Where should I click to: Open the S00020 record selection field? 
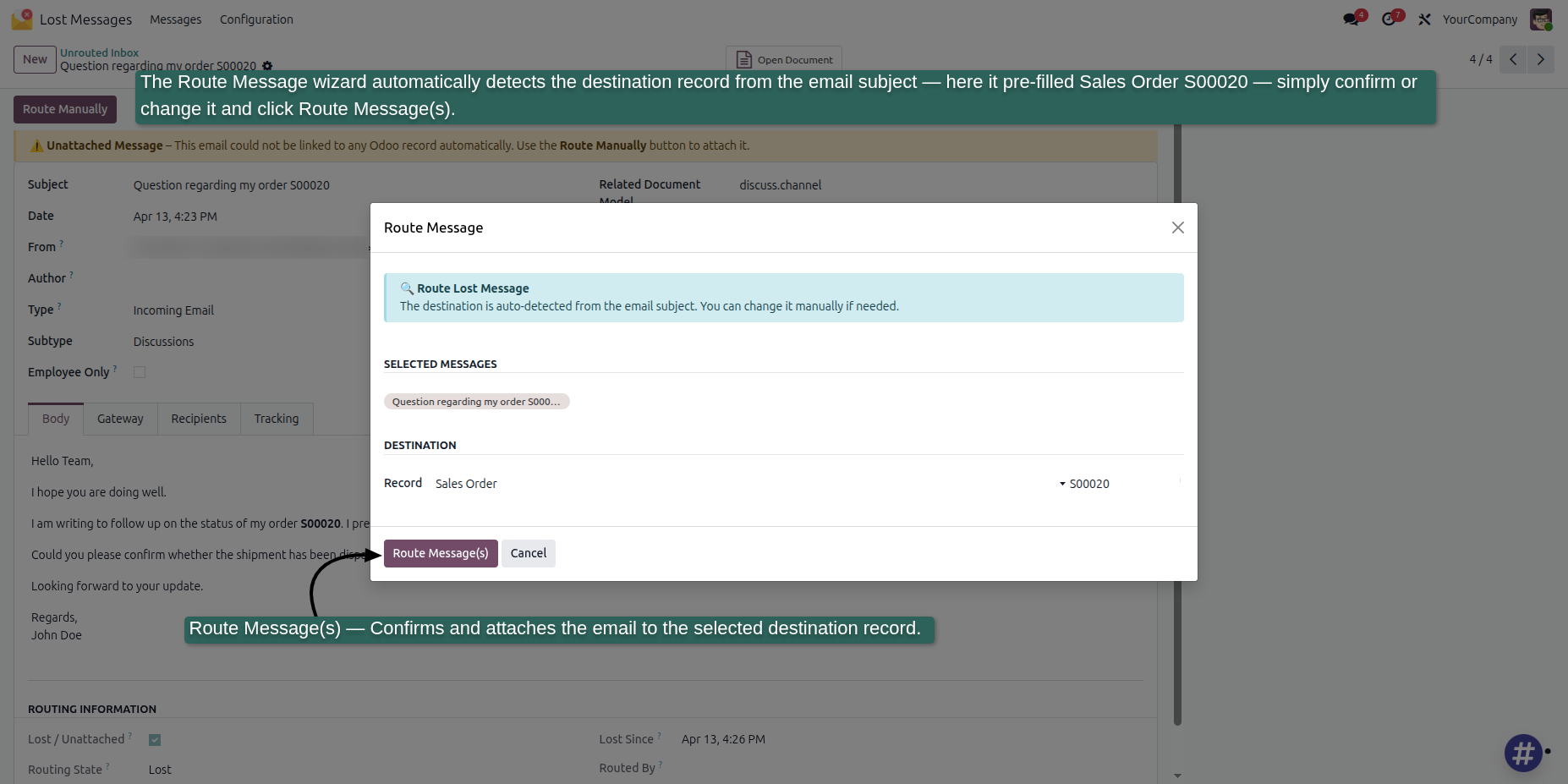(x=1123, y=484)
